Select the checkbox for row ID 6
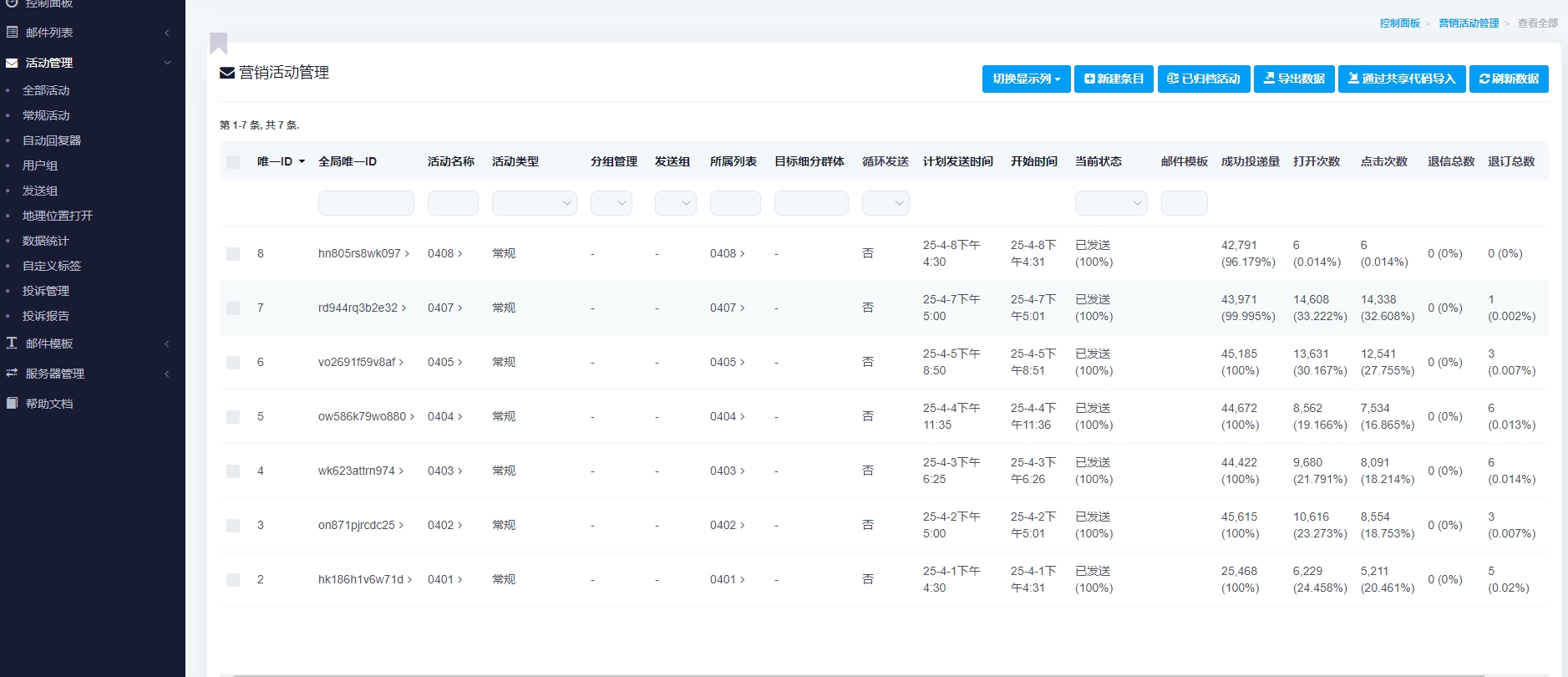 [233, 363]
